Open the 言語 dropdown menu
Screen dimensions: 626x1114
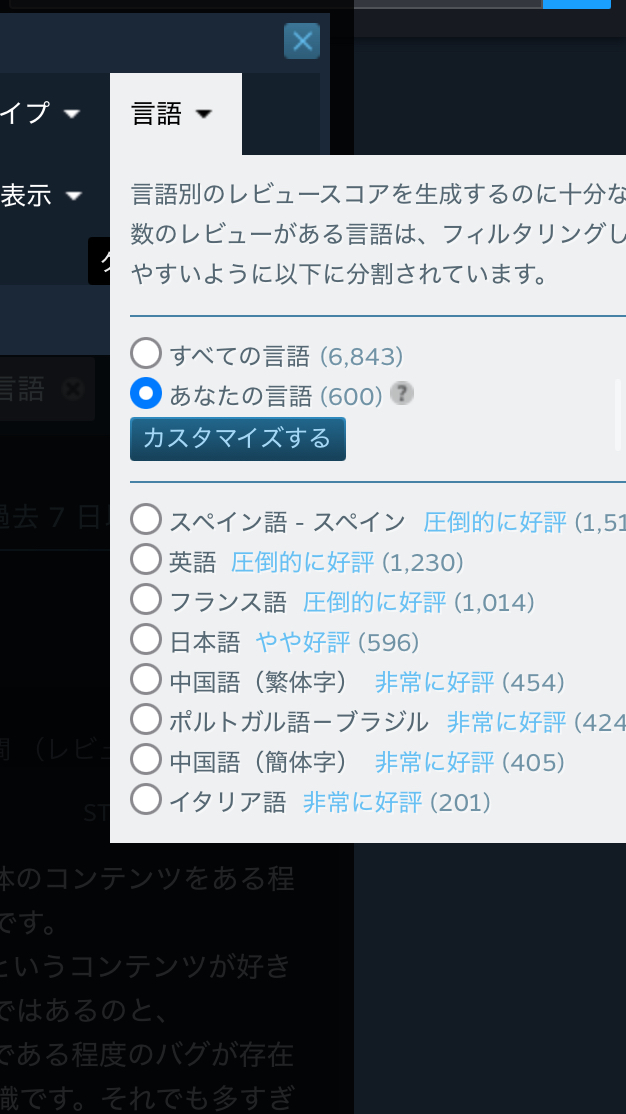[175, 114]
